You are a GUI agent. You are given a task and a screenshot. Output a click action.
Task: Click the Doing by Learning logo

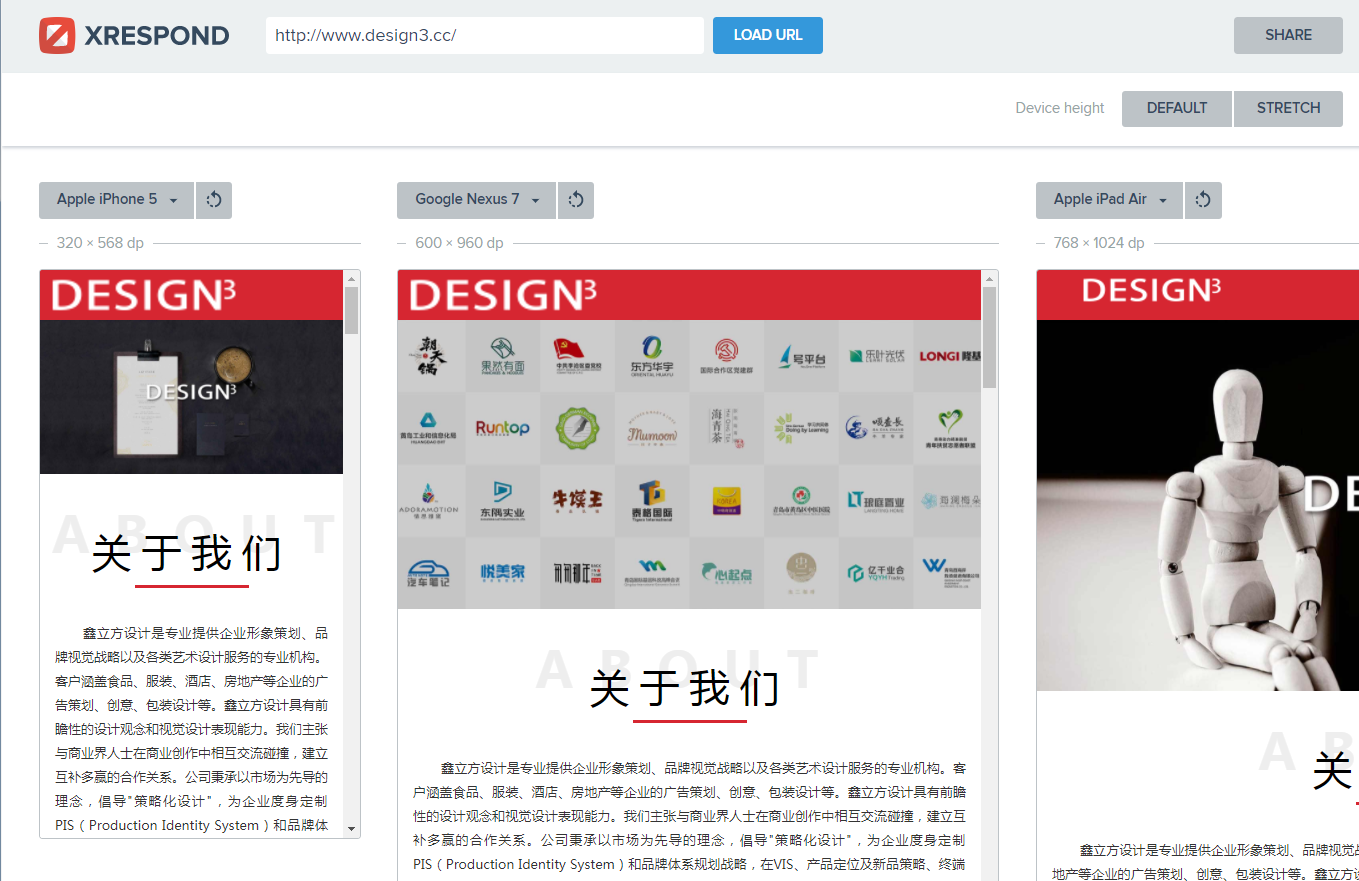(x=801, y=428)
